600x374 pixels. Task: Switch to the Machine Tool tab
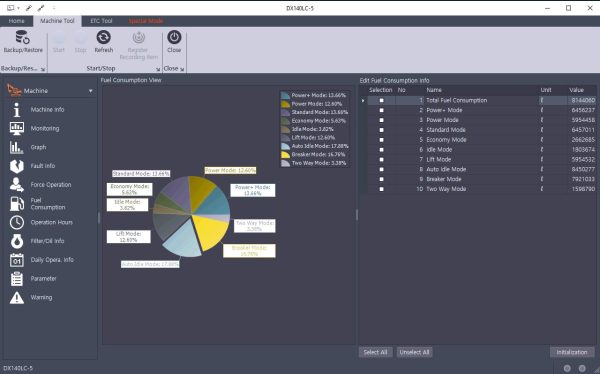point(57,21)
